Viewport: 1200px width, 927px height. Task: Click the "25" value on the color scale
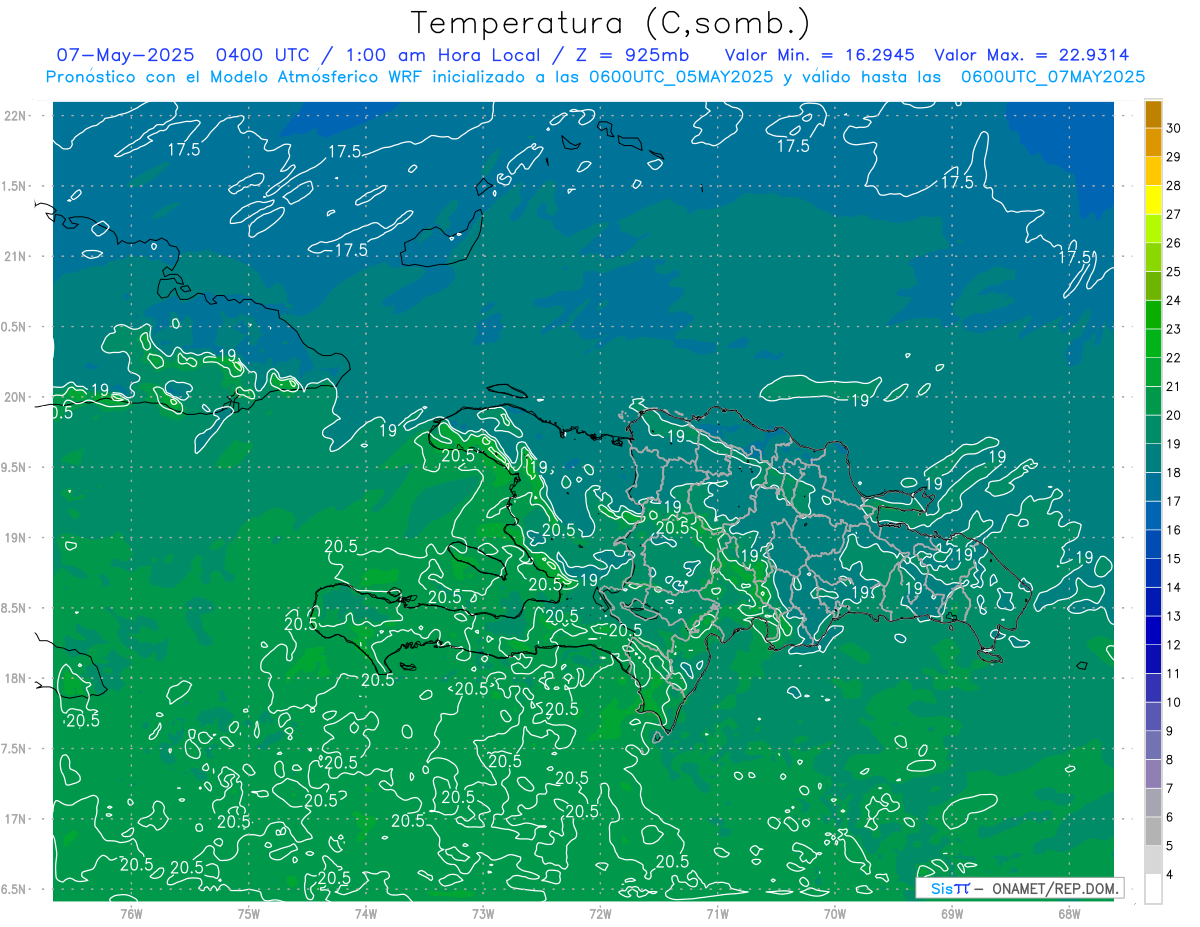click(x=1173, y=272)
